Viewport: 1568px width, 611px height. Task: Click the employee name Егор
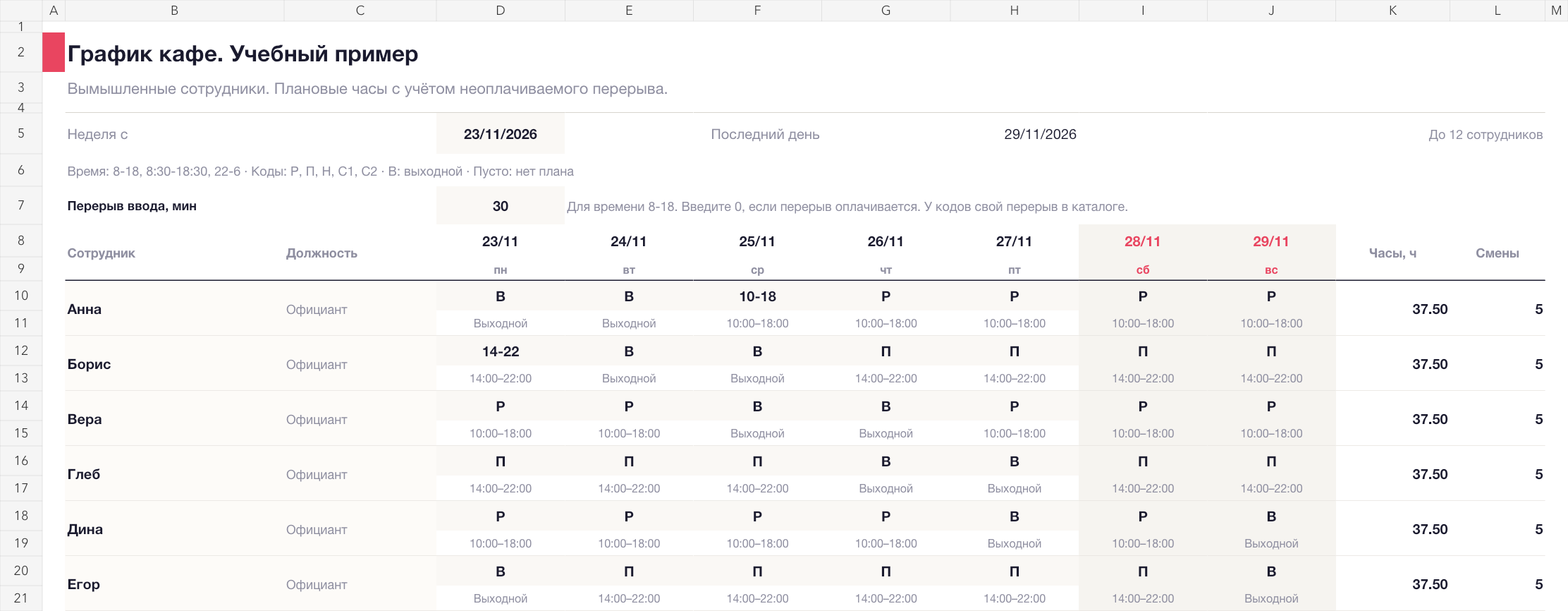click(84, 584)
